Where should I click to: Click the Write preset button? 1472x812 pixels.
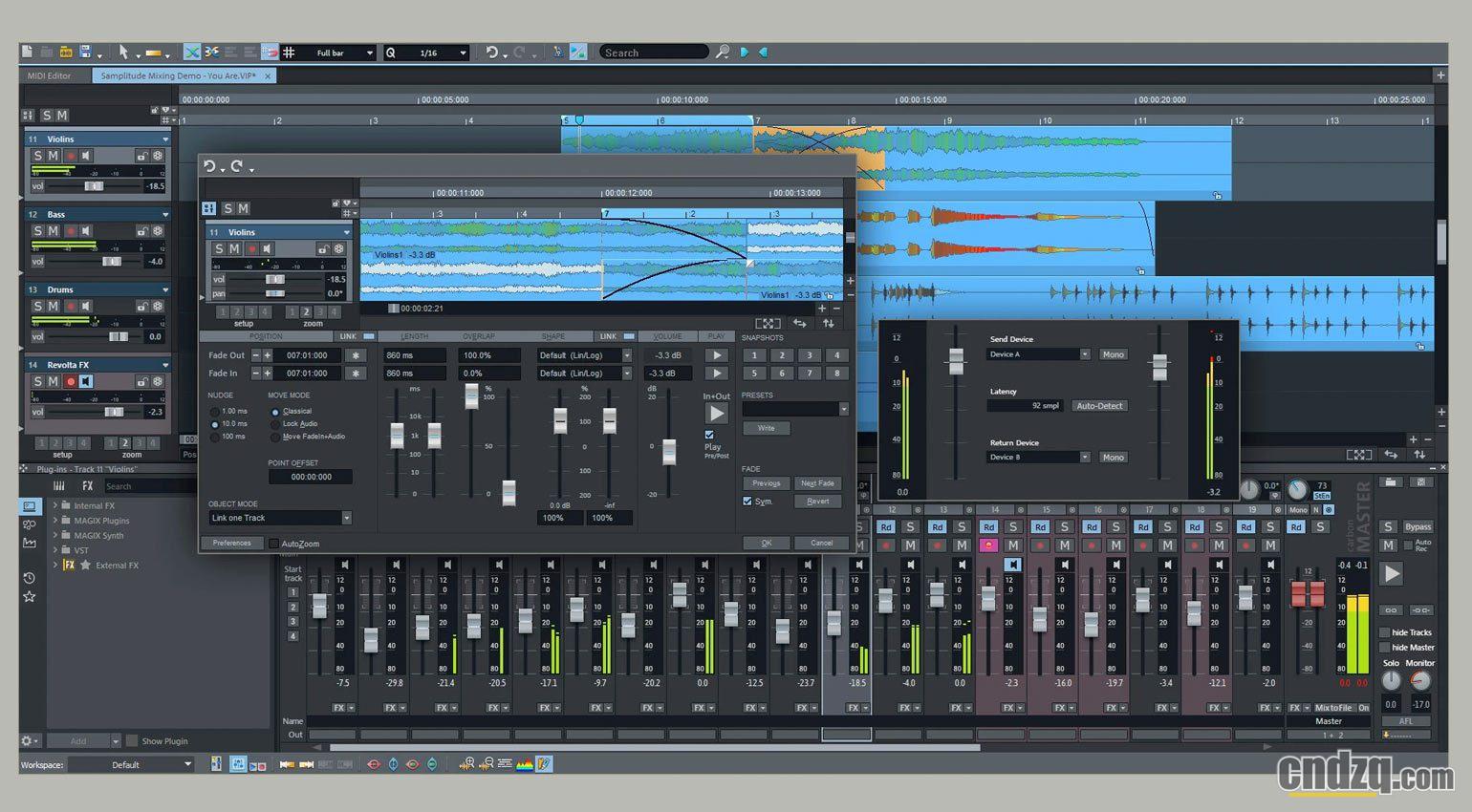pyautogui.click(x=767, y=428)
